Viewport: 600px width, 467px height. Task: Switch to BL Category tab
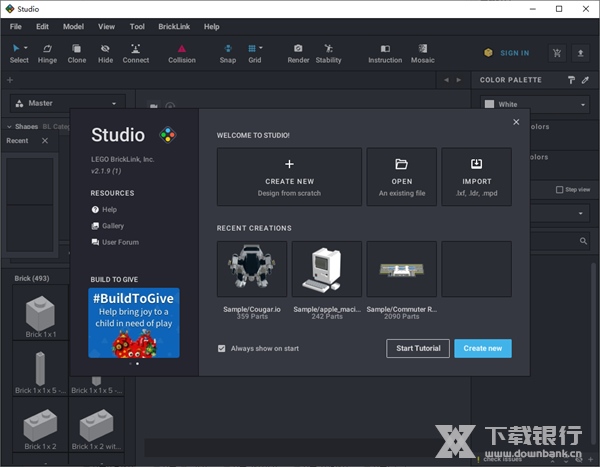56,127
